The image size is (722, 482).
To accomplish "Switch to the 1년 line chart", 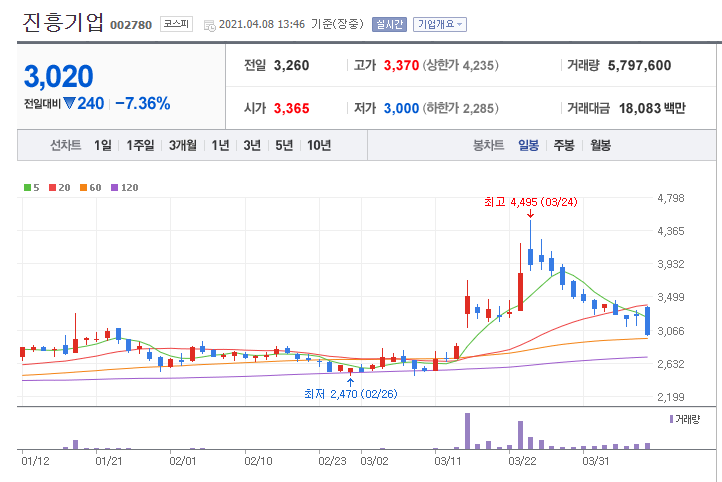I will coord(221,145).
